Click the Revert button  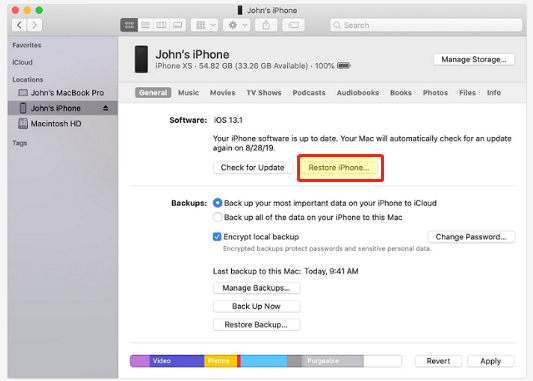pos(438,361)
